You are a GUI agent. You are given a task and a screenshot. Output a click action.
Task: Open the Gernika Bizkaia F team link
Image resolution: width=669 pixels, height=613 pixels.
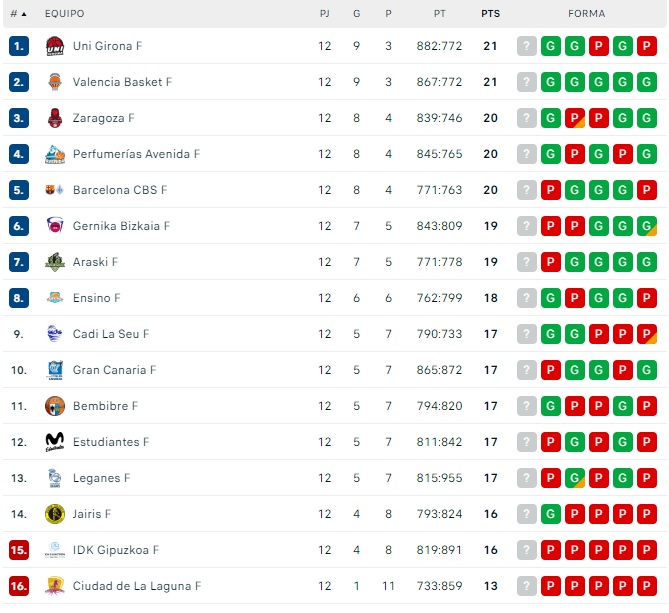click(121, 226)
